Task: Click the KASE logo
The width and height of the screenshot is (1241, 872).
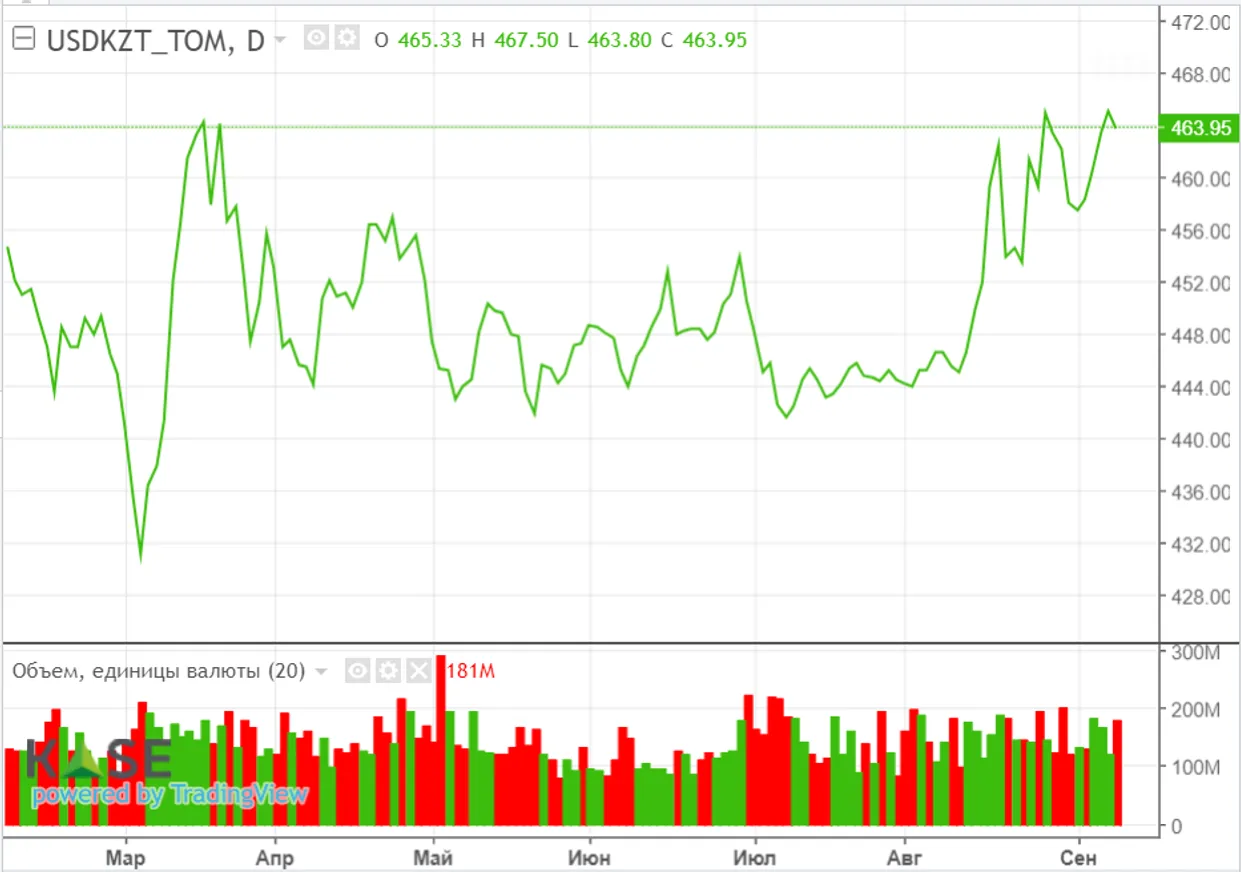Action: tap(98, 760)
